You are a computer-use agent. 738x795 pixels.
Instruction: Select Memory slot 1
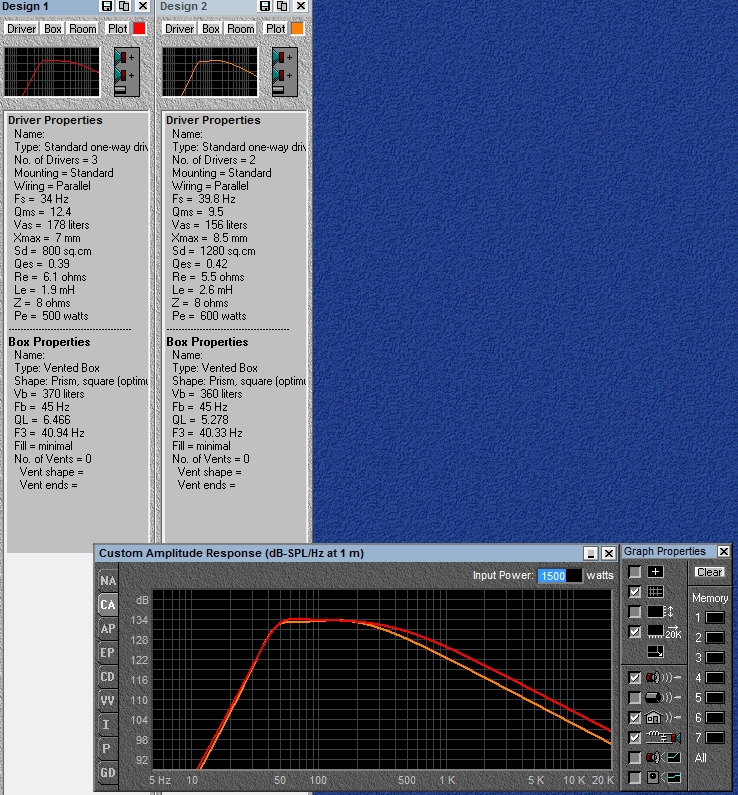[x=715, y=618]
